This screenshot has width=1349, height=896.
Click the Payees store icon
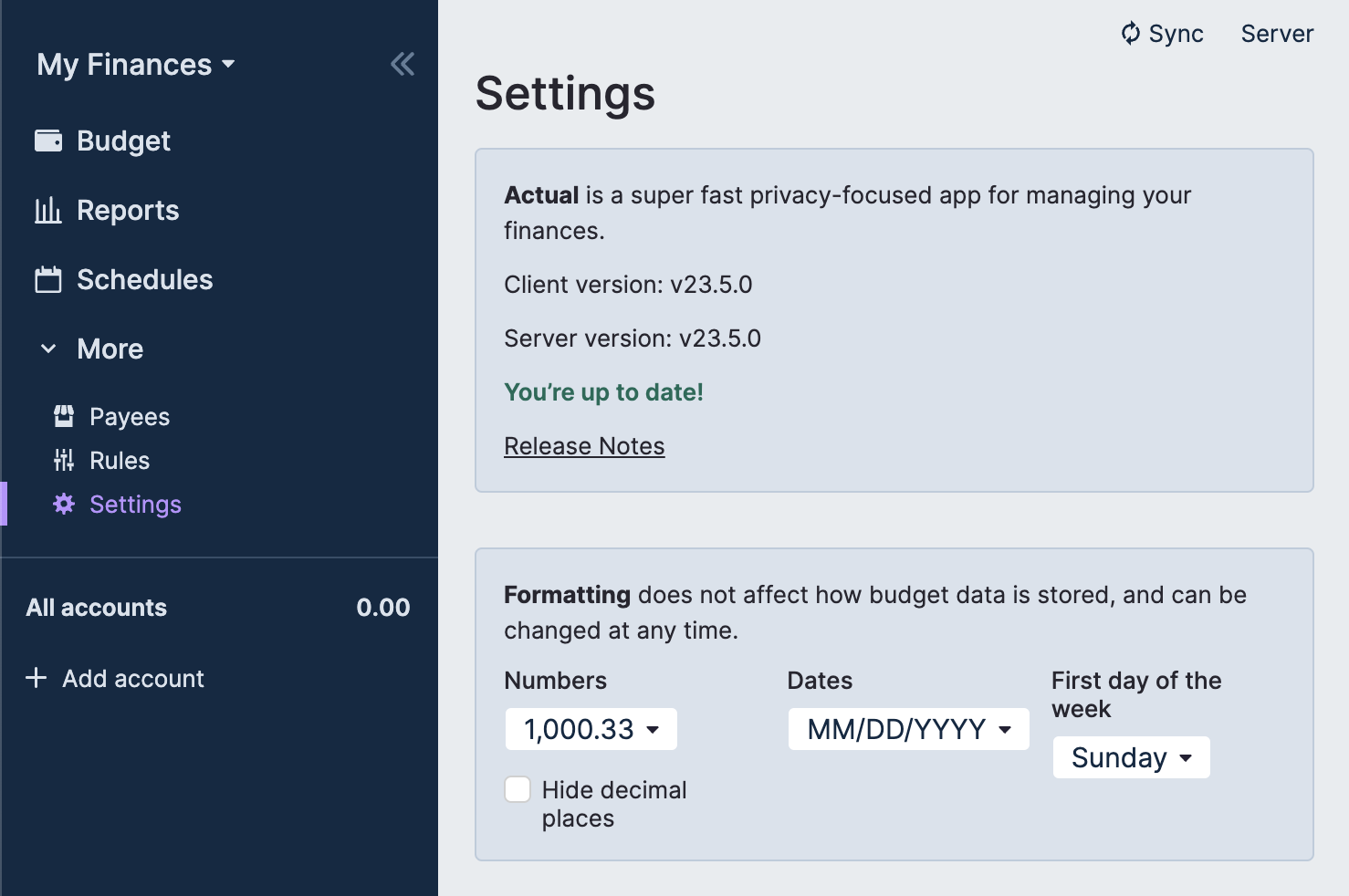pyautogui.click(x=64, y=417)
